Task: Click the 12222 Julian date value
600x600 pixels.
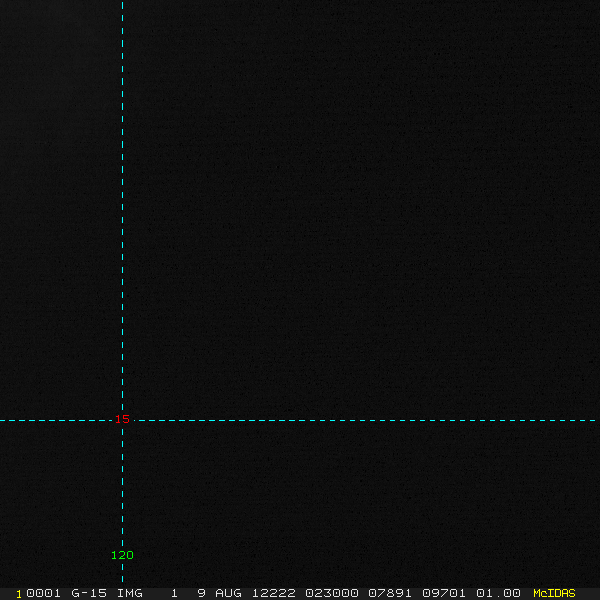Action: click(x=274, y=593)
